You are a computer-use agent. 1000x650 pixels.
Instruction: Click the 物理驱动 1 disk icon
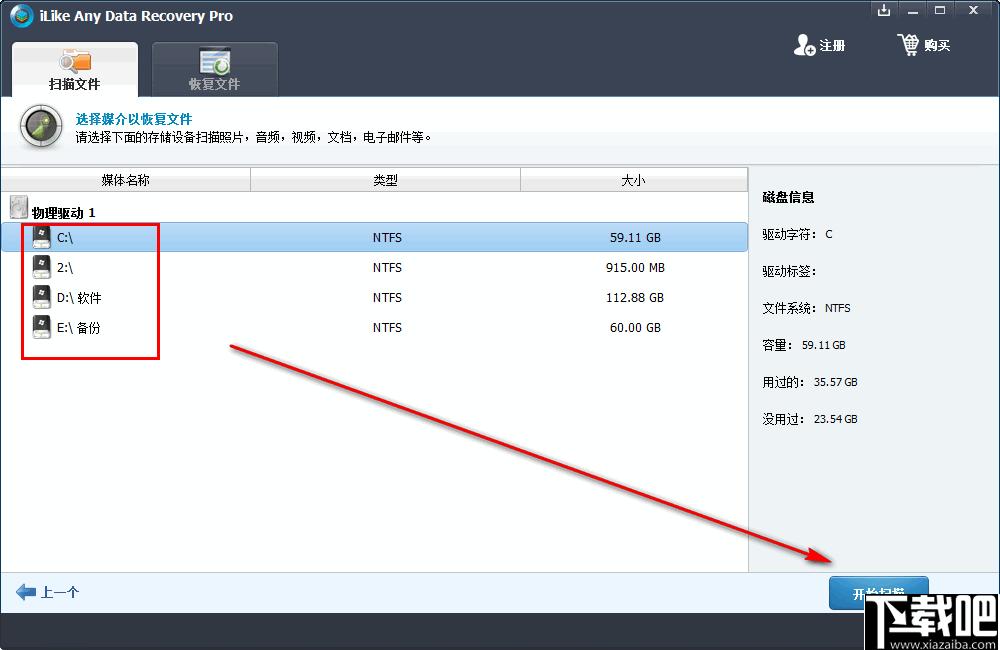(19, 207)
